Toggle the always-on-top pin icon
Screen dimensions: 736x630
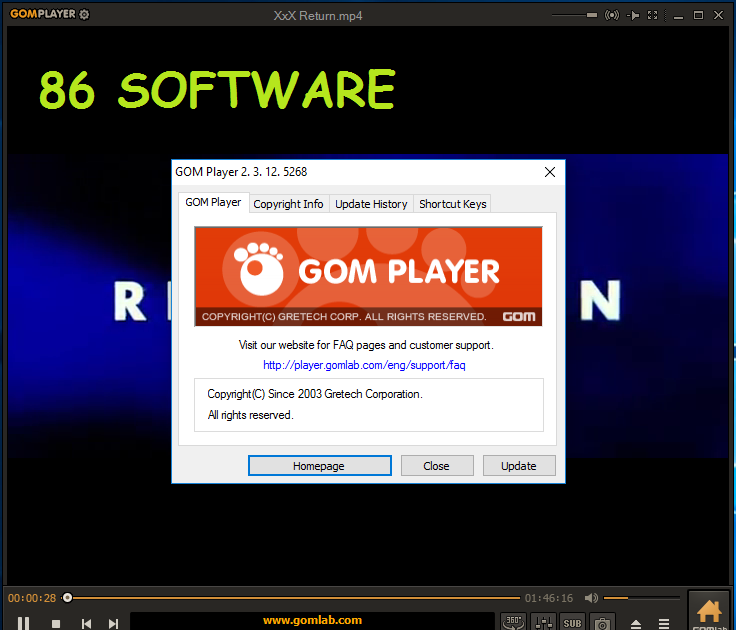tap(633, 15)
